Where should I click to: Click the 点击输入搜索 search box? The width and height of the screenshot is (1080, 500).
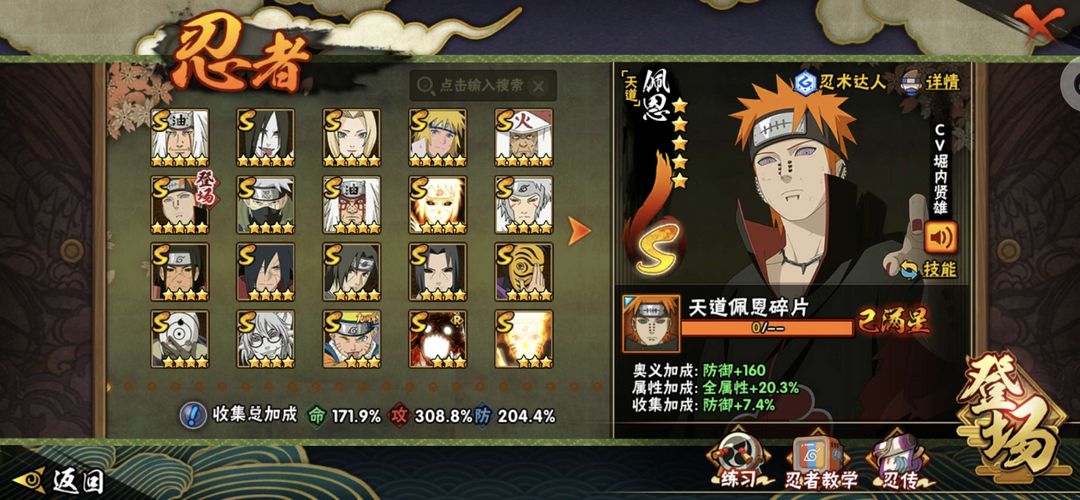pos(483,86)
